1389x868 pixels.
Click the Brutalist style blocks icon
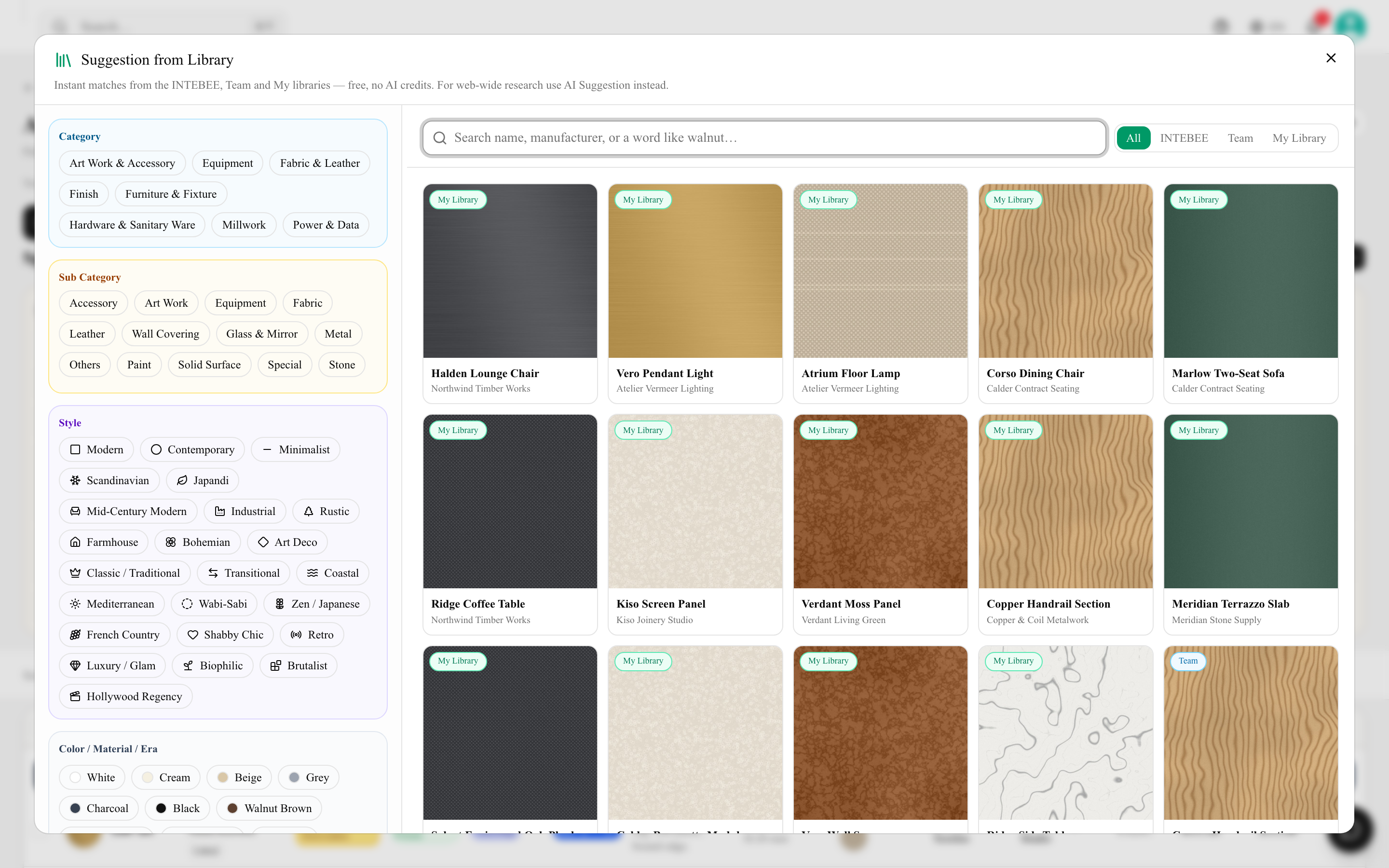pos(275,666)
